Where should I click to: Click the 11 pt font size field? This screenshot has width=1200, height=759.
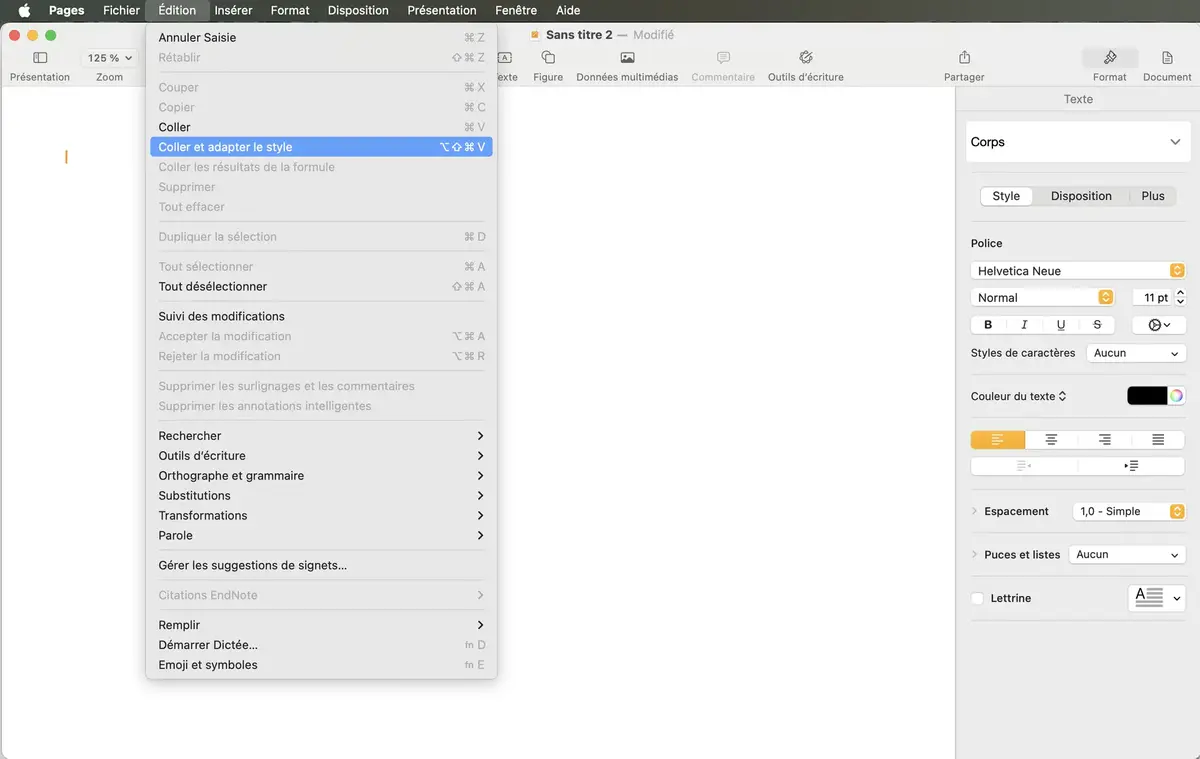pos(1152,298)
